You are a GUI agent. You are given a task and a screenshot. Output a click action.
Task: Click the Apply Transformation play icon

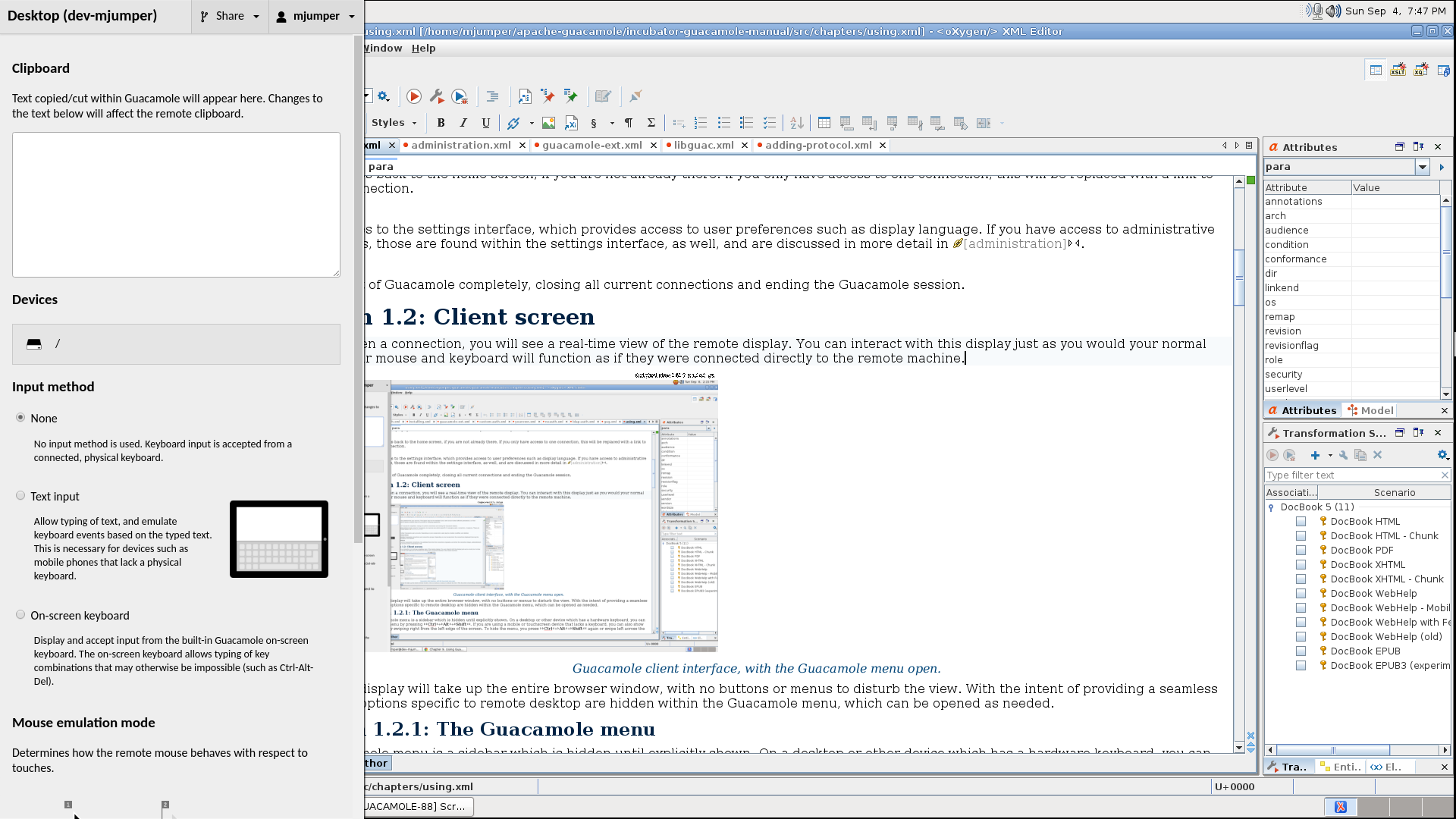tap(414, 96)
